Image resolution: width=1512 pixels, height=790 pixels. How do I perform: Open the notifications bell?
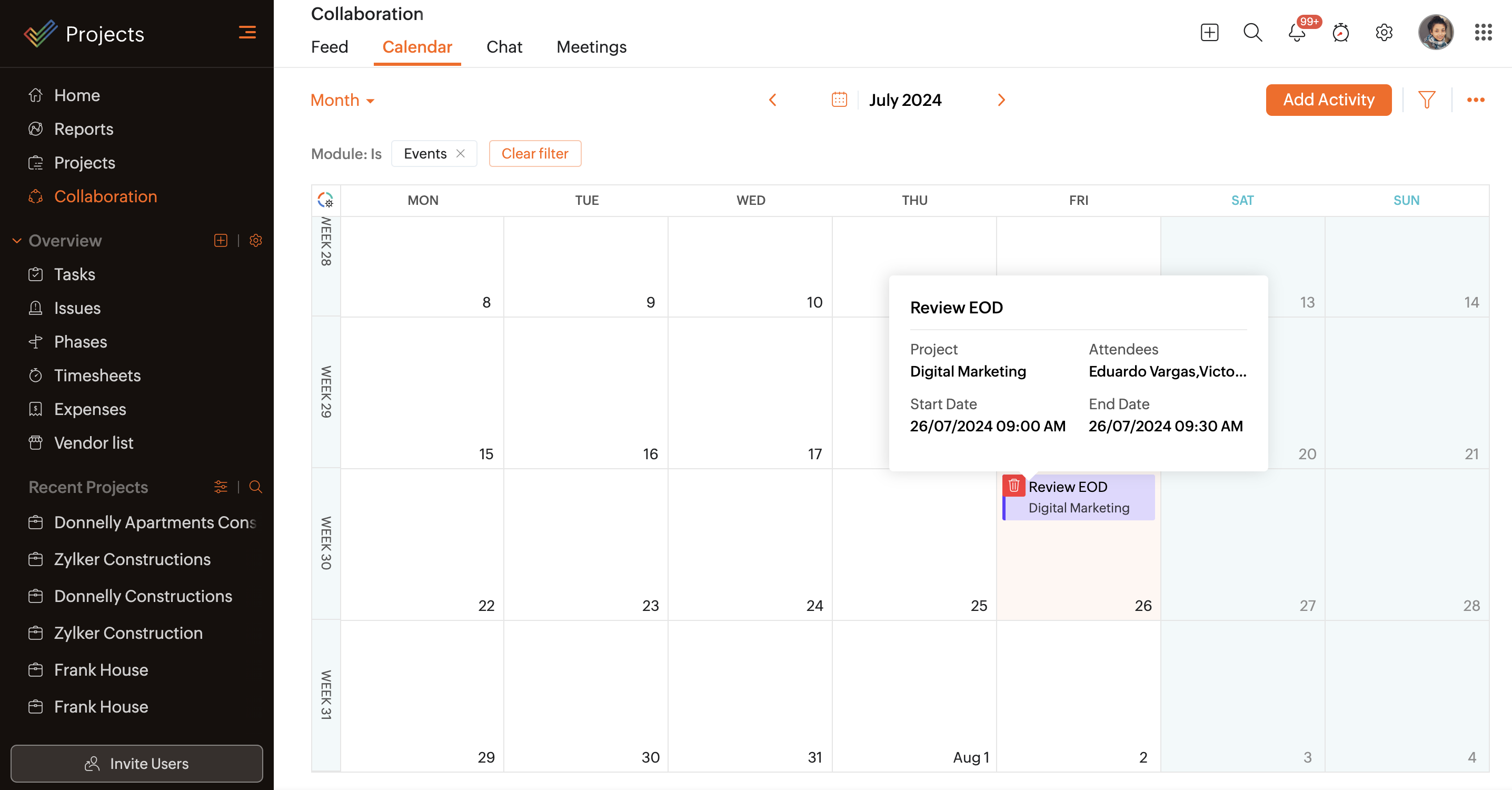point(1297,33)
